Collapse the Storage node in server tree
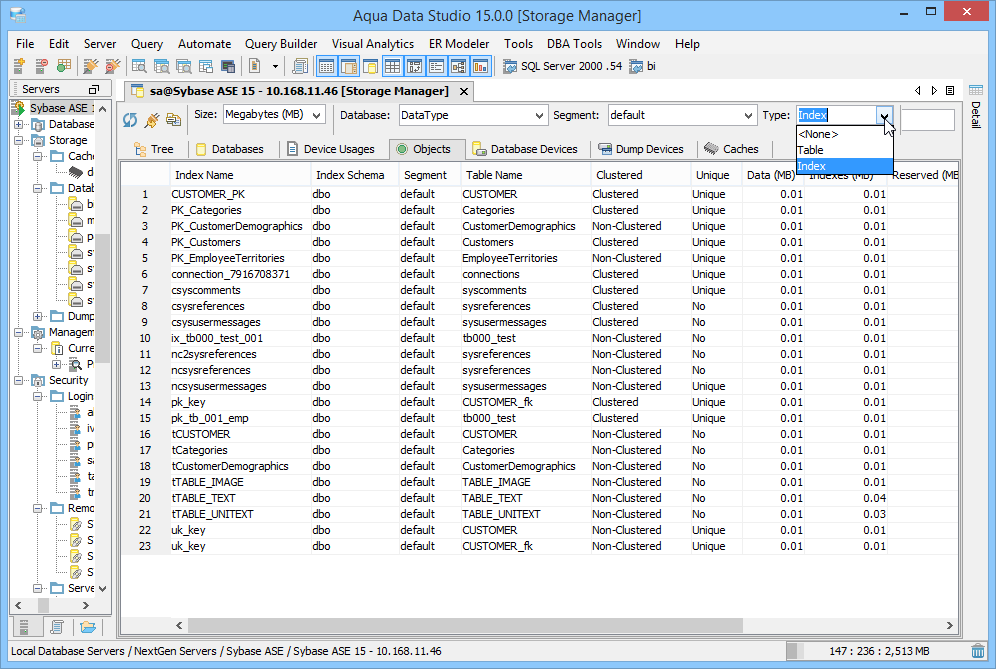996x669 pixels. (19, 140)
